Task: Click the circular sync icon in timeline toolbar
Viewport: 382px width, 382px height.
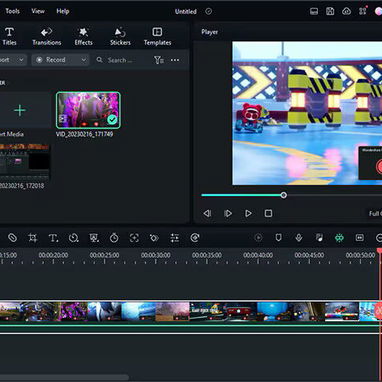Action: [195, 238]
